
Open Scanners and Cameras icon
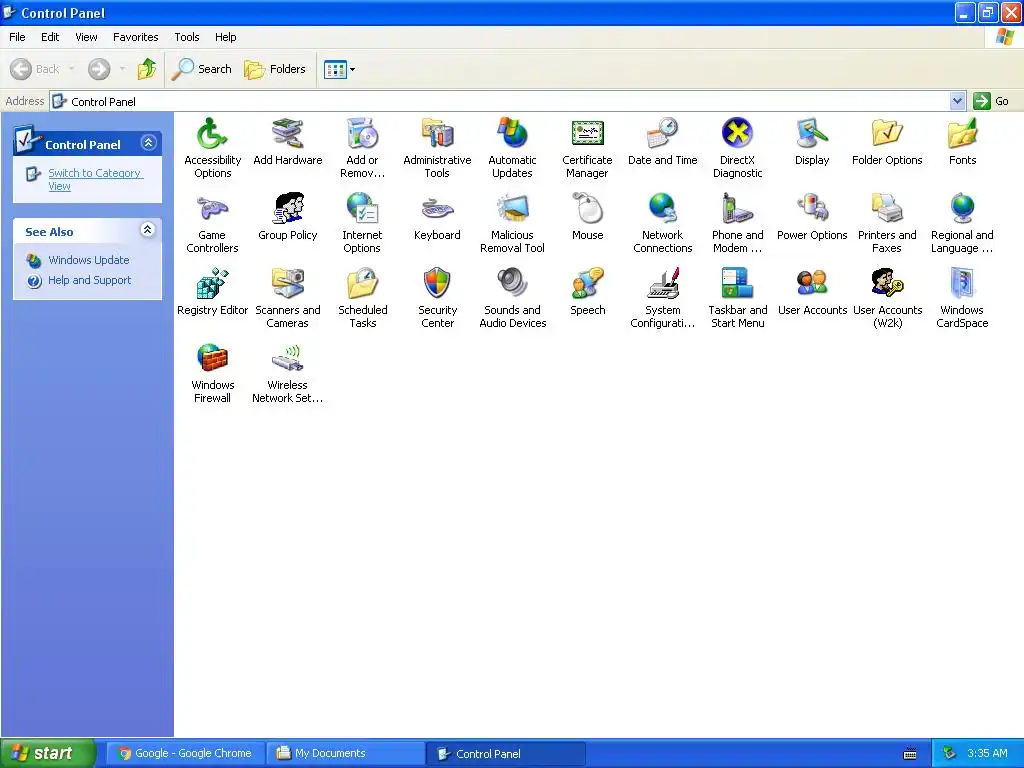[x=287, y=285]
